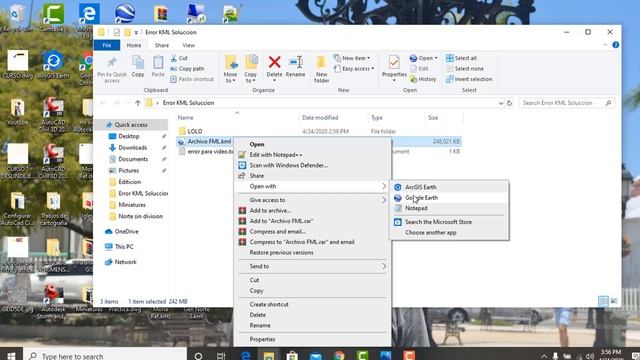Expand the address bar history dropdown

point(501,103)
